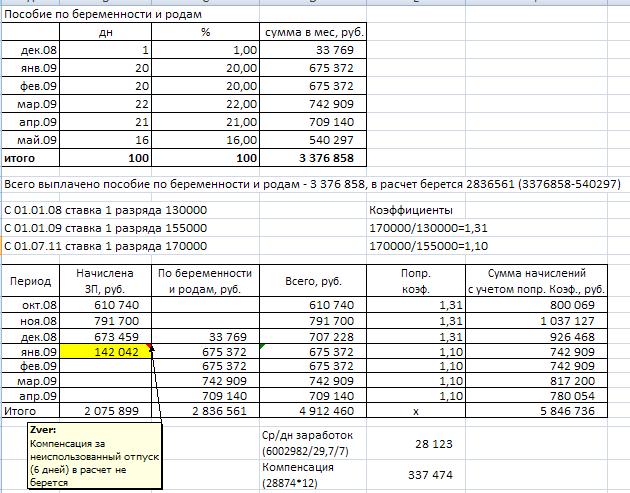Click the 'Начислена ЗП, руб.' header cell
This screenshot has height=493, width=630.
(105, 282)
